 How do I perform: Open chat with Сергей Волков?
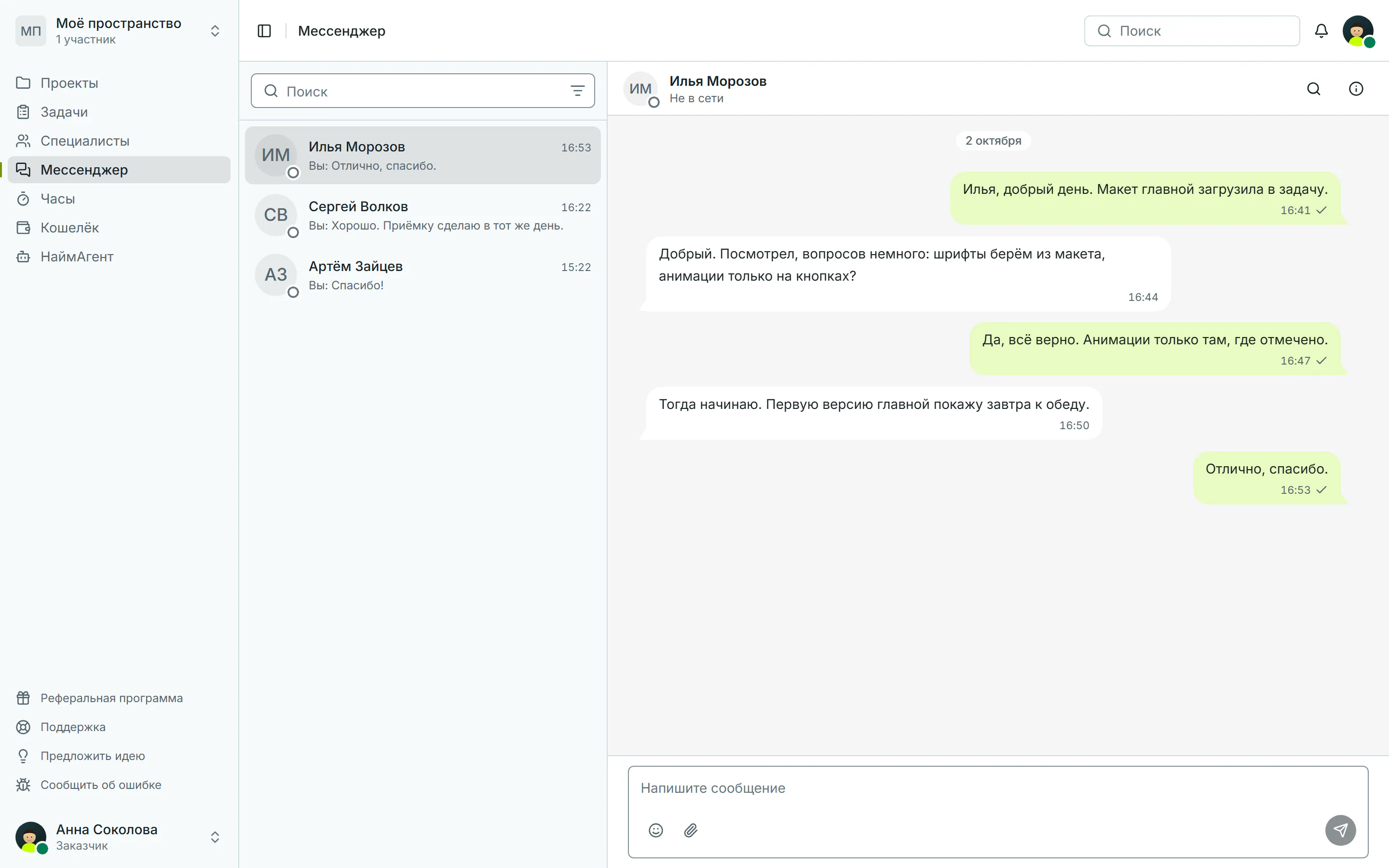[422, 215]
